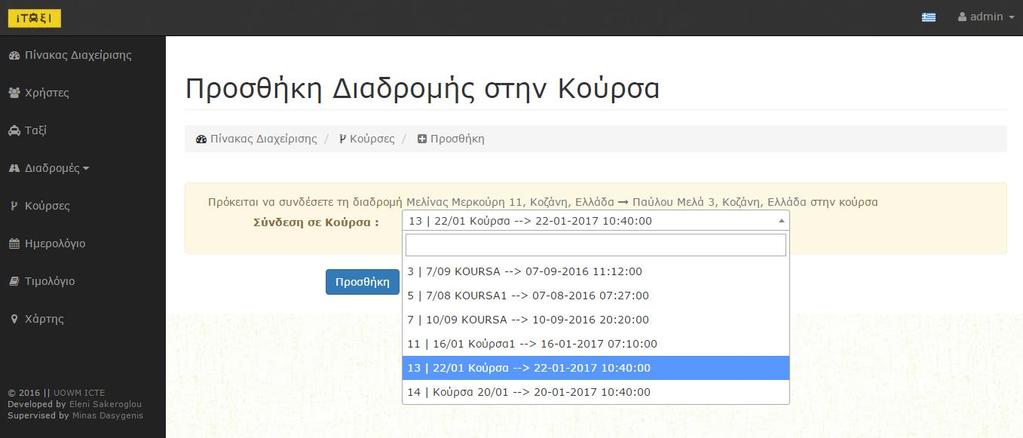
Task: Open the UOWM ICTE footer link
Action: [79, 393]
